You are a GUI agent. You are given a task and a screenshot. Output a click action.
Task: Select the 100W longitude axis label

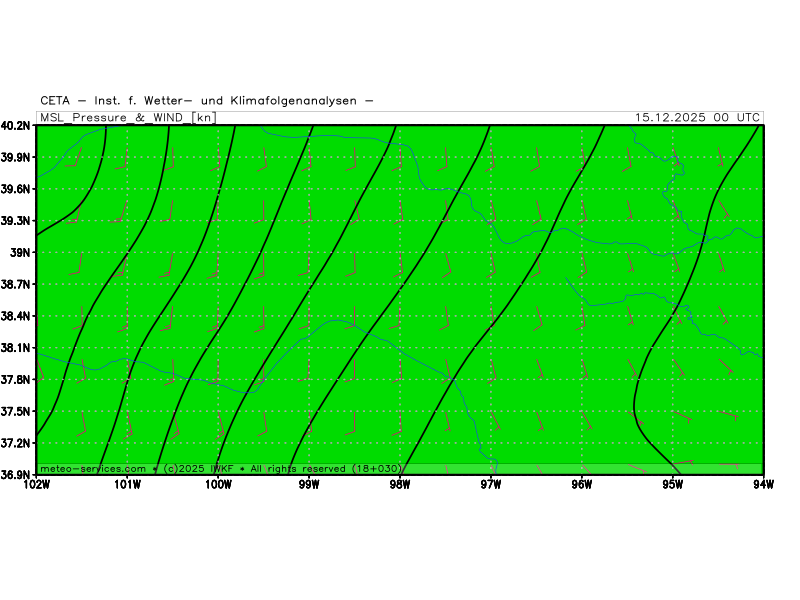(218, 486)
